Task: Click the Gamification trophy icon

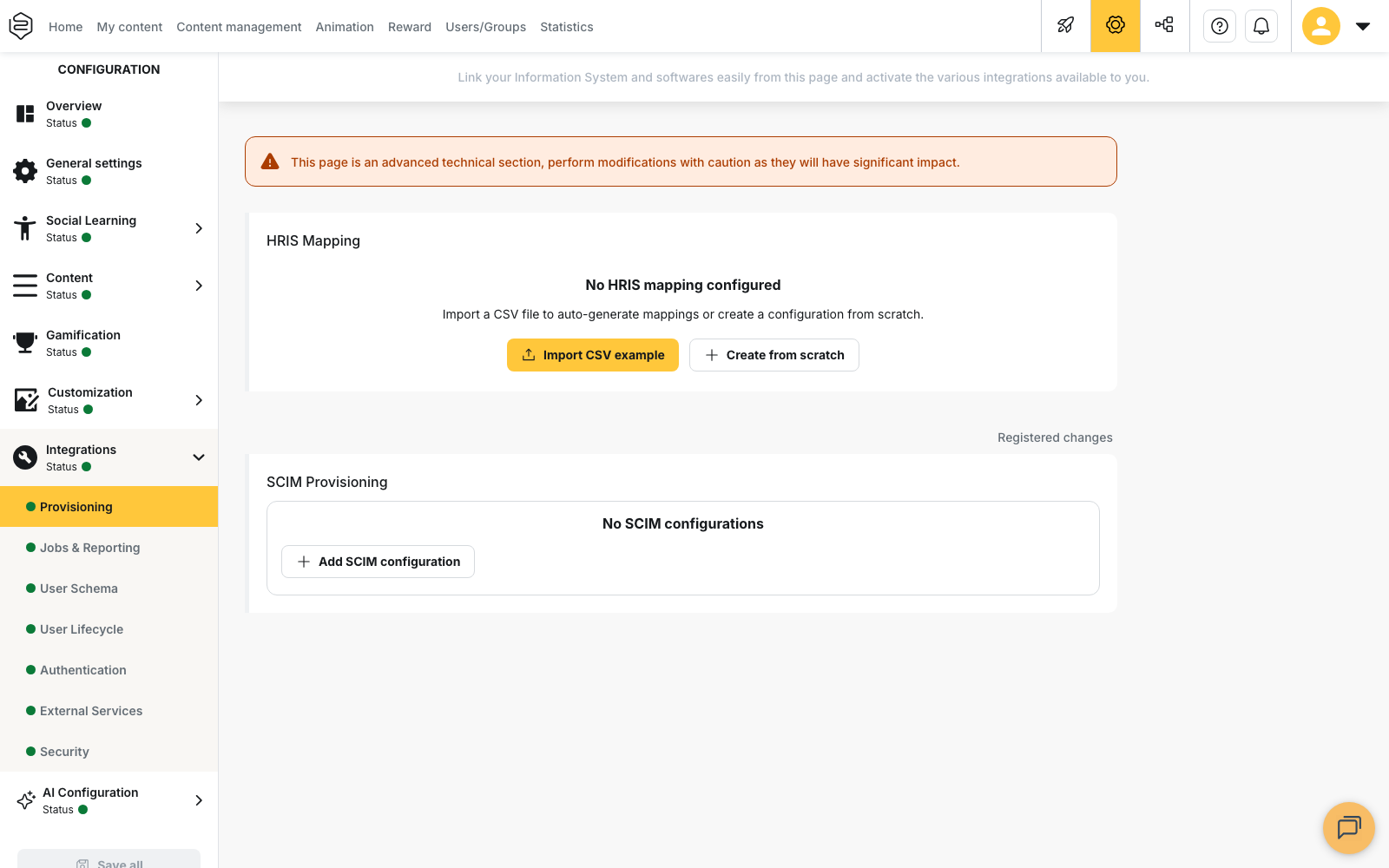Action: coord(25,343)
